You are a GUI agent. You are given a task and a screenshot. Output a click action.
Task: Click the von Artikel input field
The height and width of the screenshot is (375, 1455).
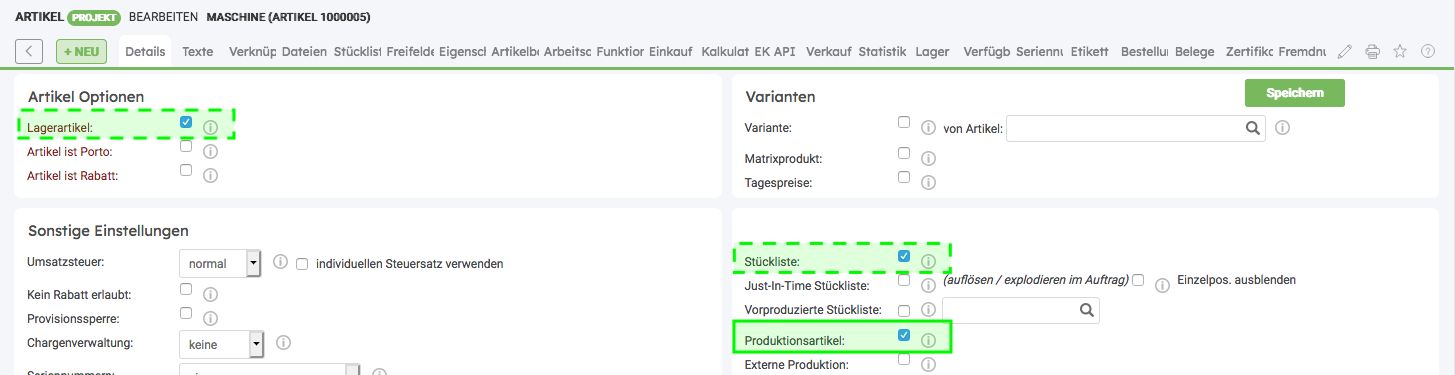coord(1124,128)
